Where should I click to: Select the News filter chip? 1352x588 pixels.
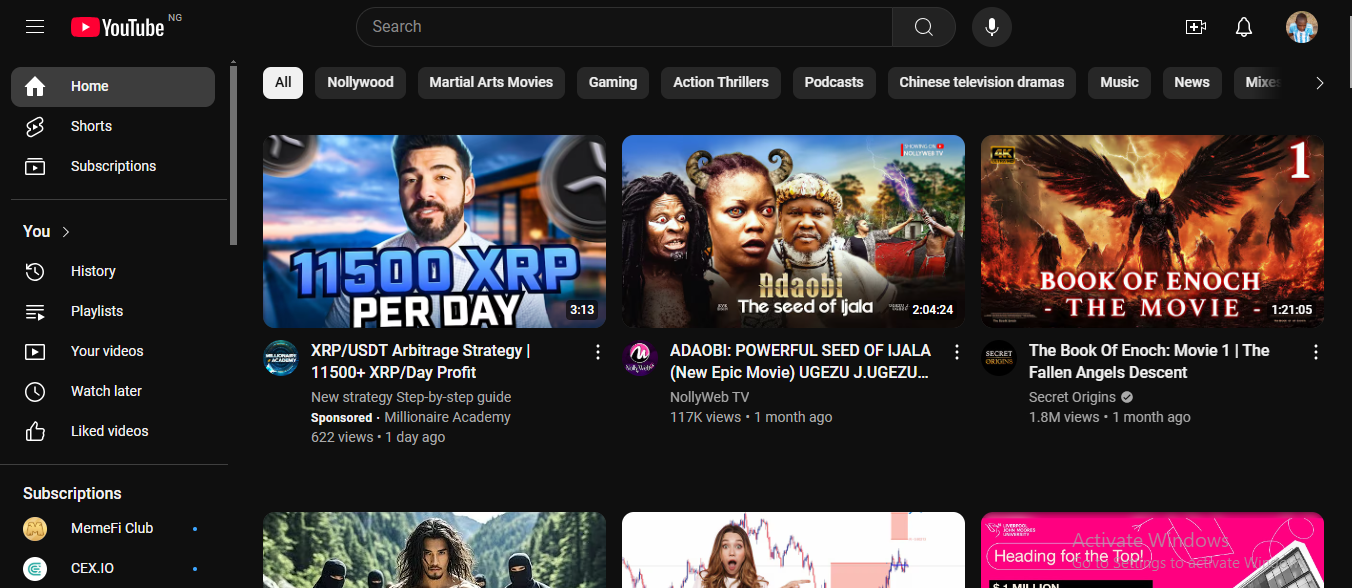pyautogui.click(x=1192, y=83)
